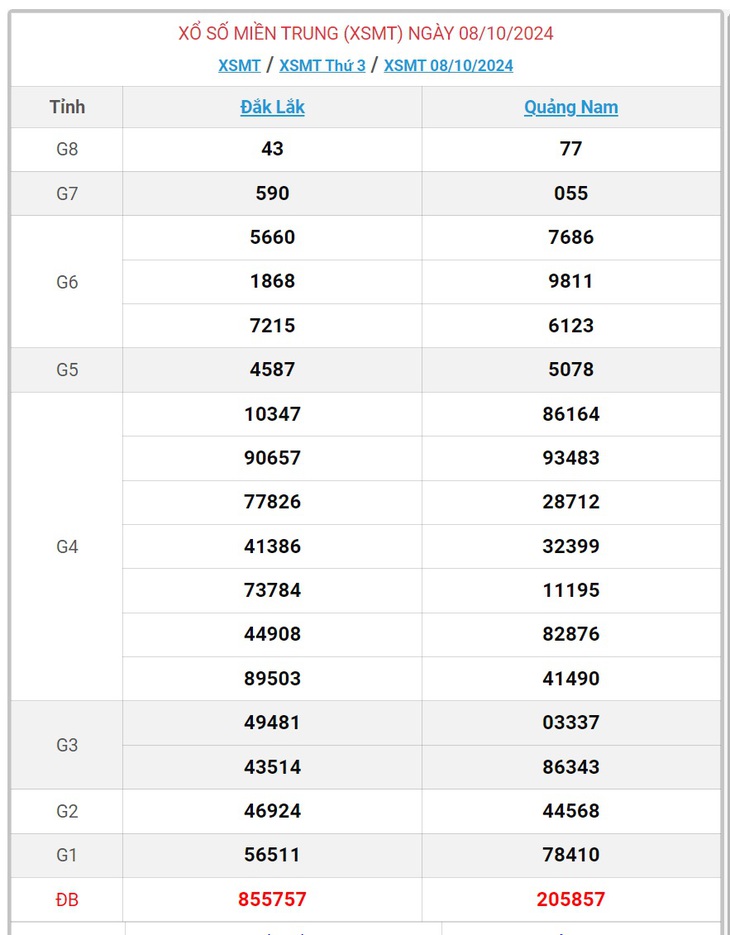Click the Tỉnh column header
Screen dimensions: 730x935
(67, 107)
